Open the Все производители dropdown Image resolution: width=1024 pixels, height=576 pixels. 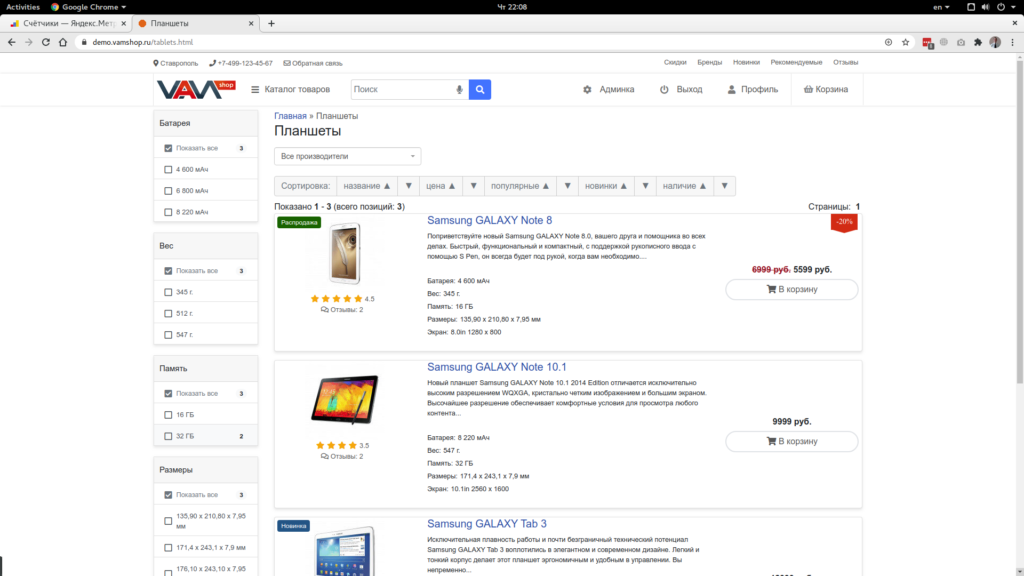[x=347, y=156]
